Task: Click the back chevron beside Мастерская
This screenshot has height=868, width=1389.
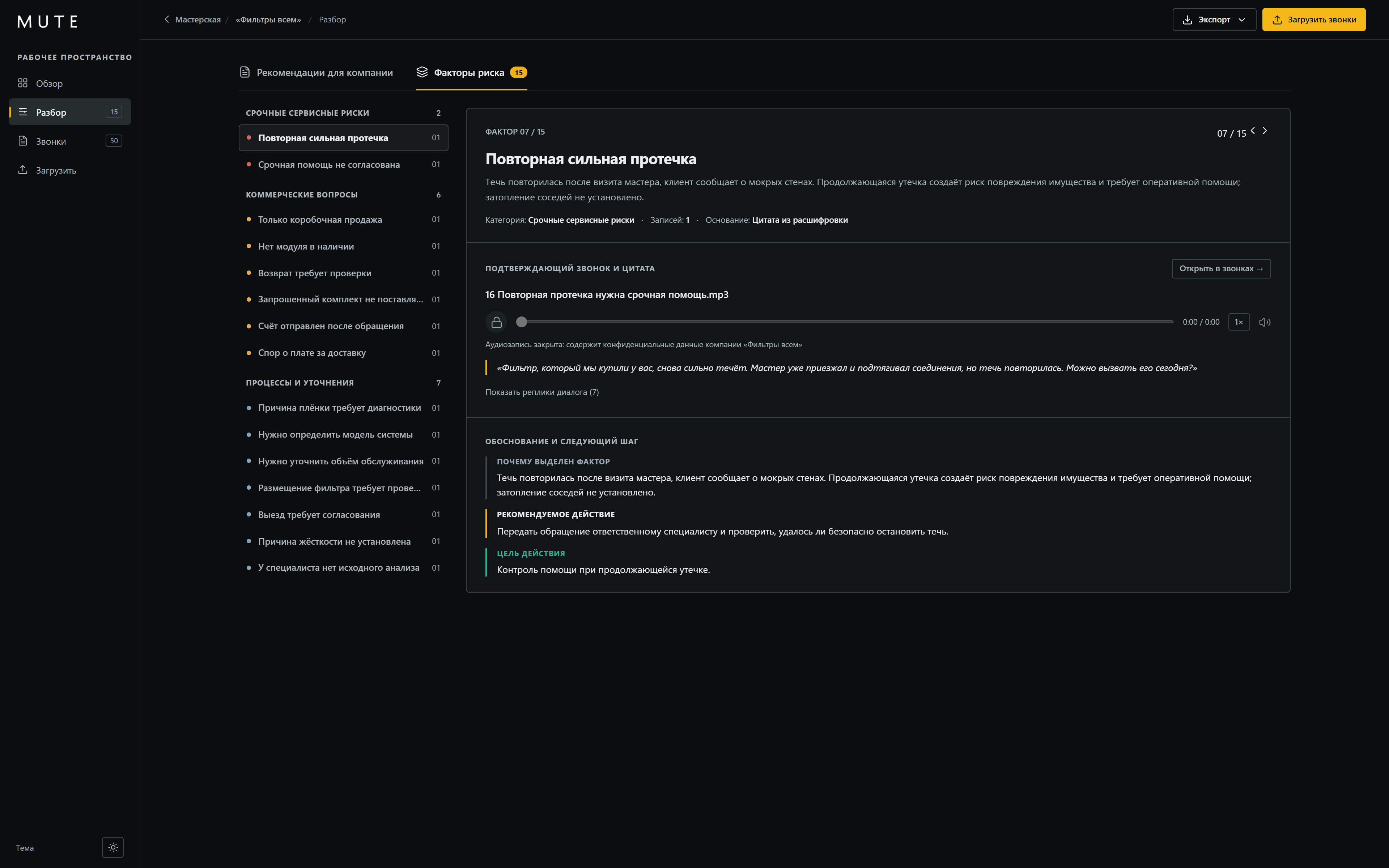Action: 166,20
